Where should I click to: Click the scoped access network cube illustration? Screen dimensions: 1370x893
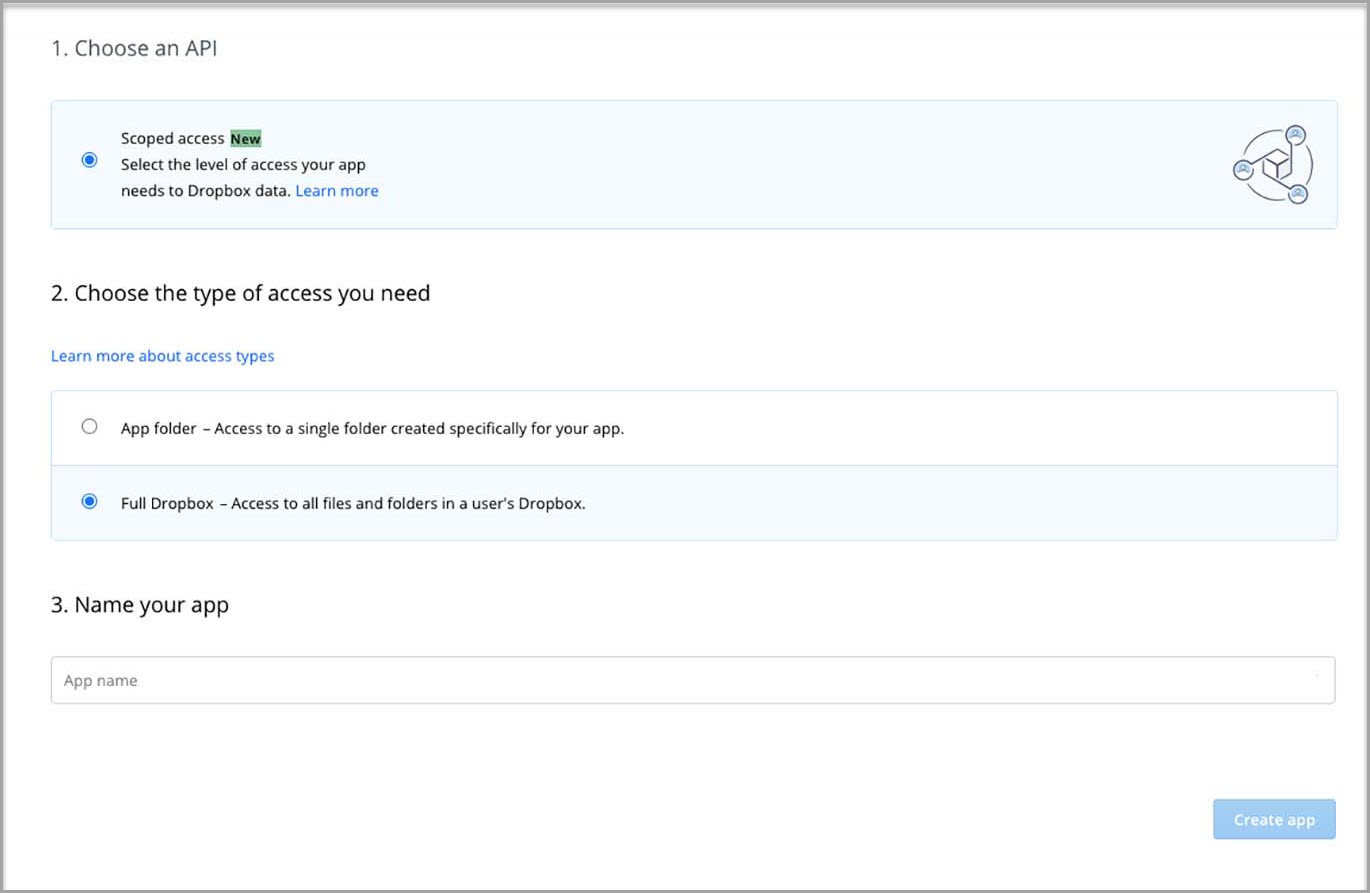click(x=1273, y=165)
